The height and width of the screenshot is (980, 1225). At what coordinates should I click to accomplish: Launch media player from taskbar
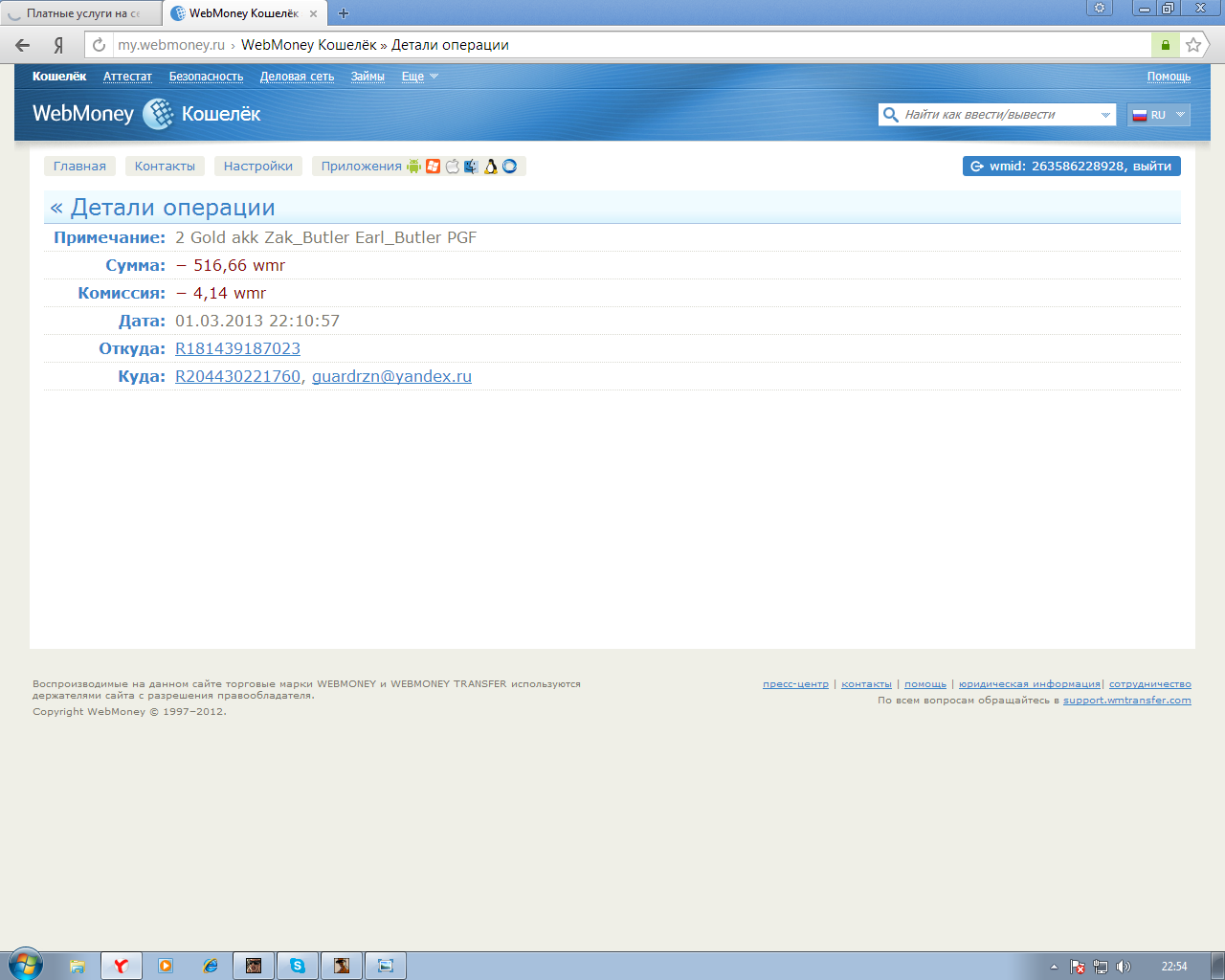tap(166, 966)
